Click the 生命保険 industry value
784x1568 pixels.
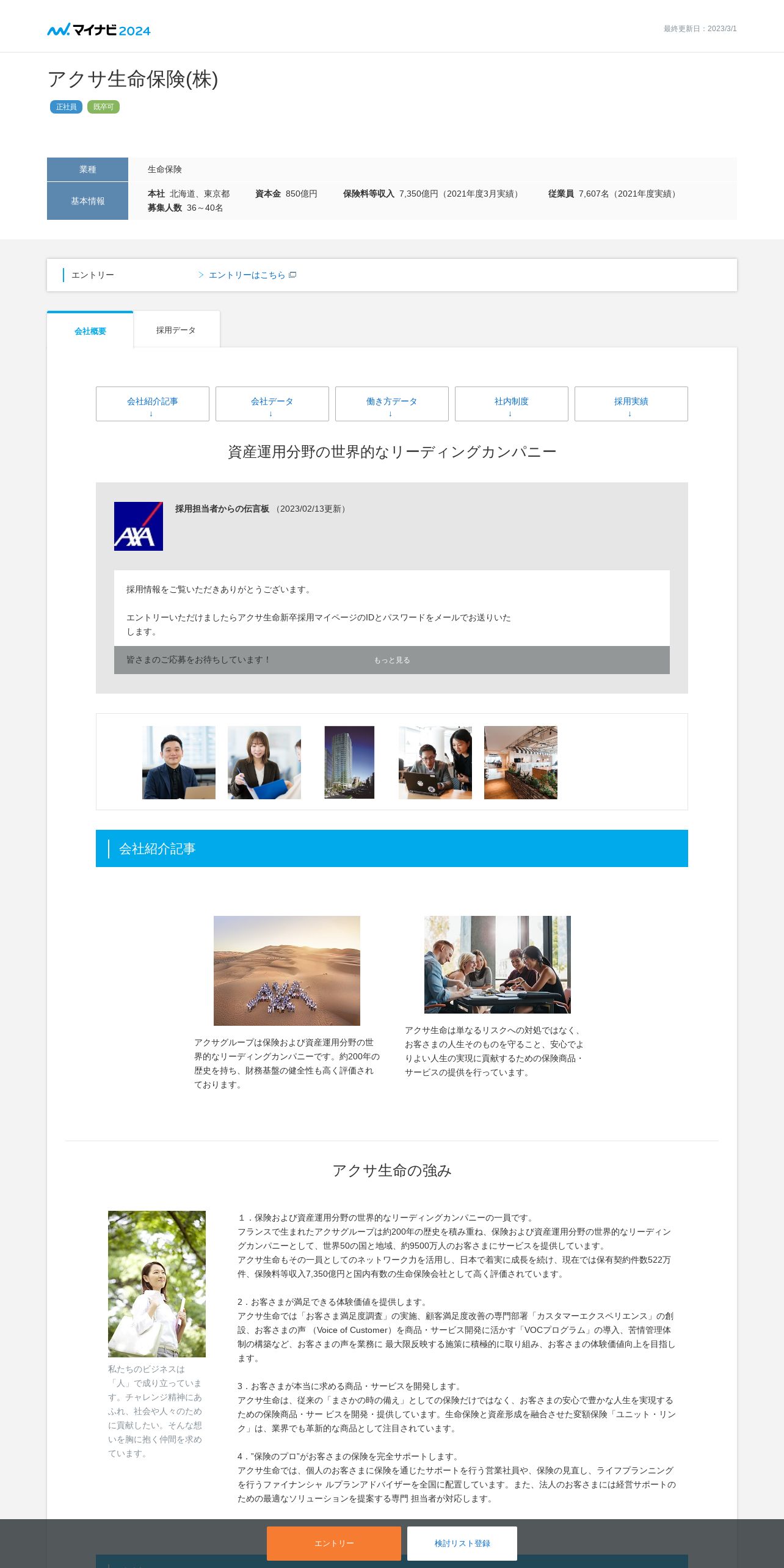[165, 169]
